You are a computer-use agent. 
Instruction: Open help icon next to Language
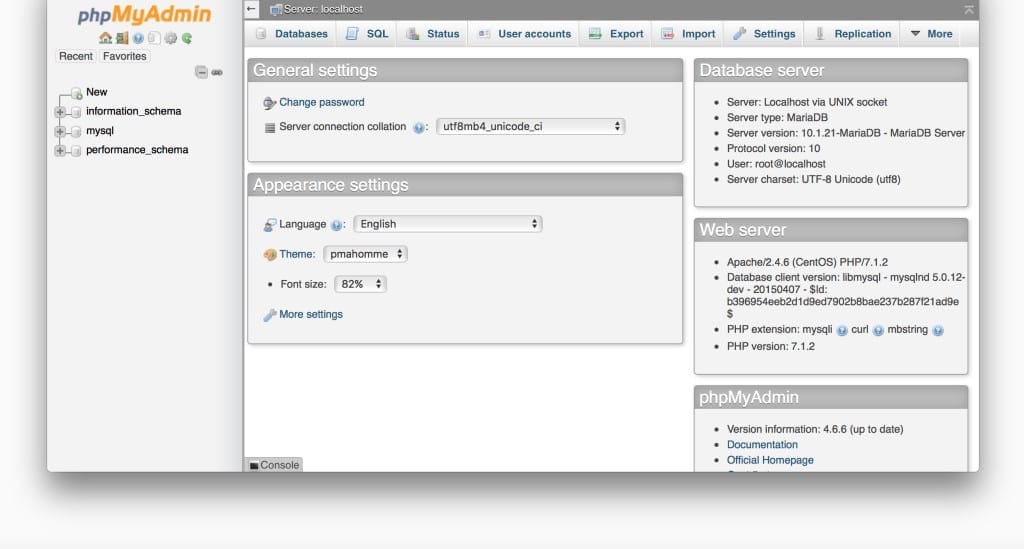(x=336, y=225)
